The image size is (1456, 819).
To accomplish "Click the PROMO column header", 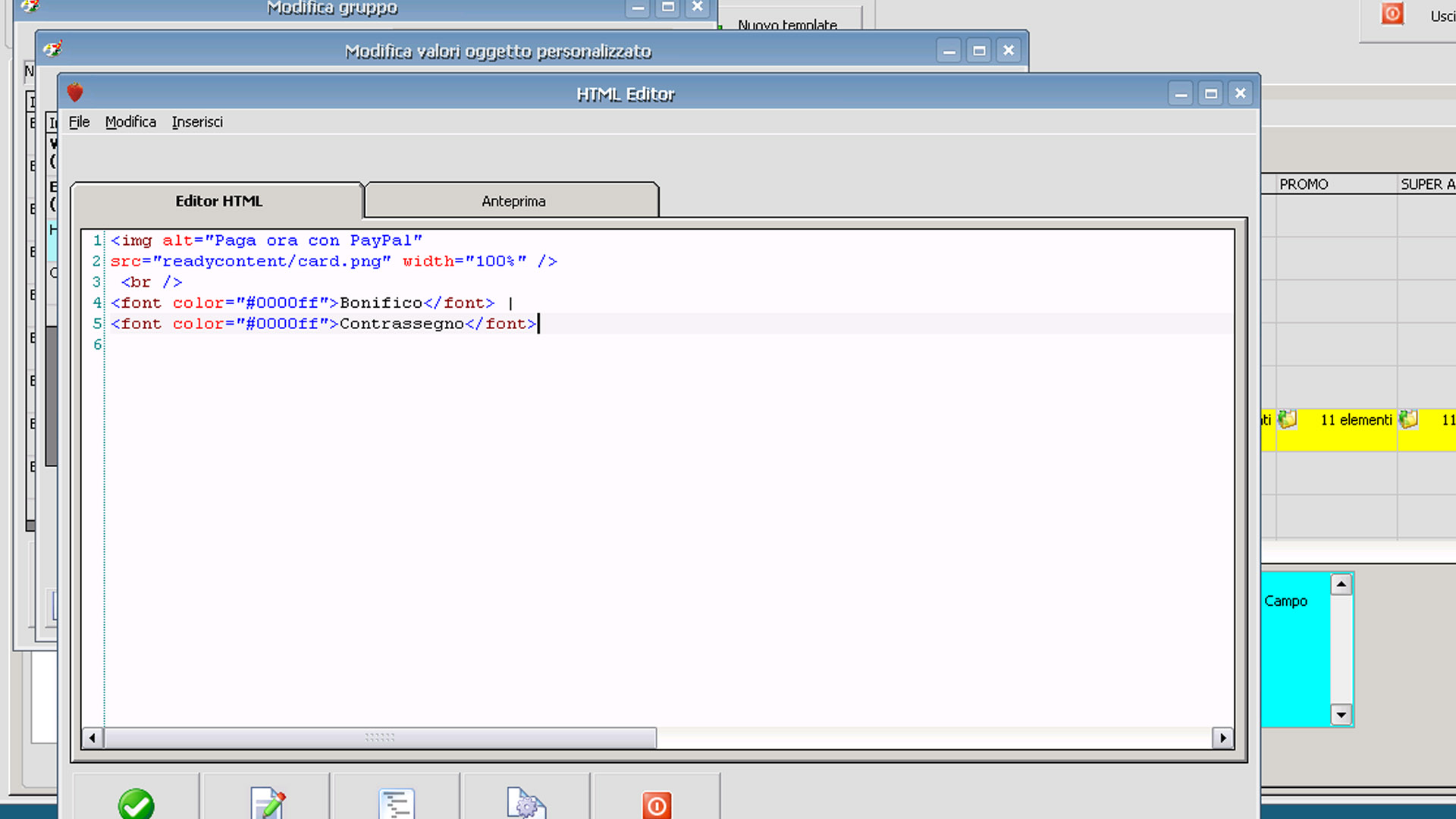I will point(1336,184).
